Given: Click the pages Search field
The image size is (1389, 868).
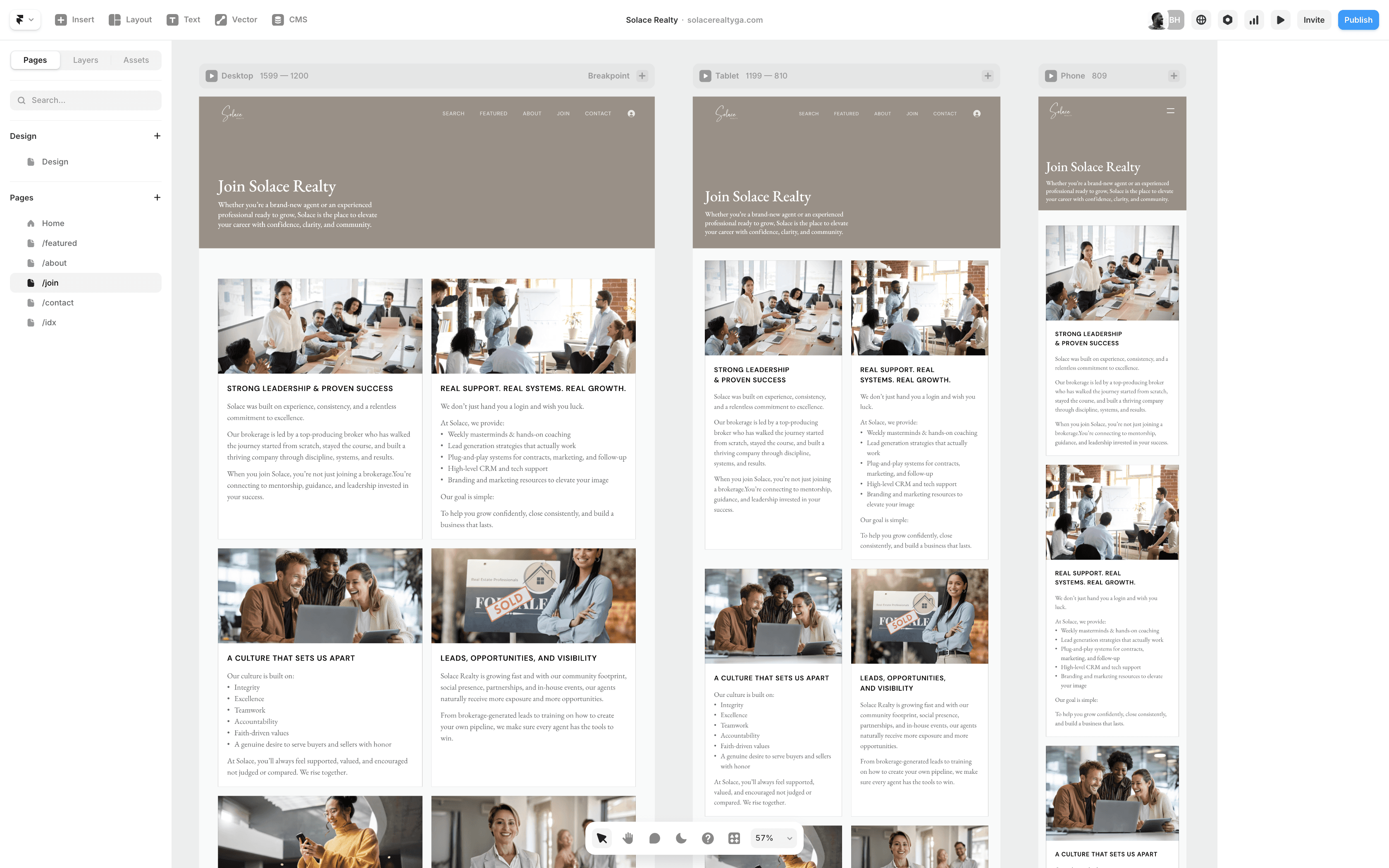Looking at the screenshot, I should (x=86, y=100).
